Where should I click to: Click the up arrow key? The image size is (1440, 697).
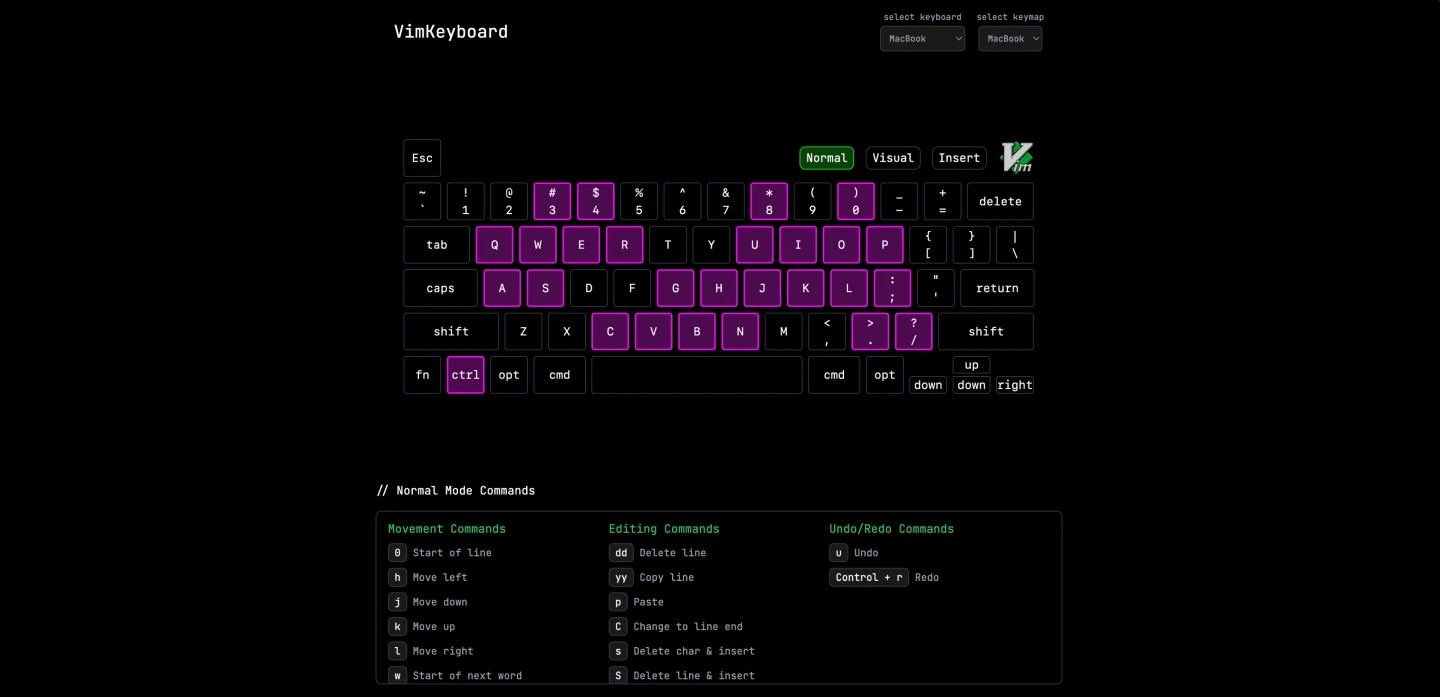click(971, 365)
